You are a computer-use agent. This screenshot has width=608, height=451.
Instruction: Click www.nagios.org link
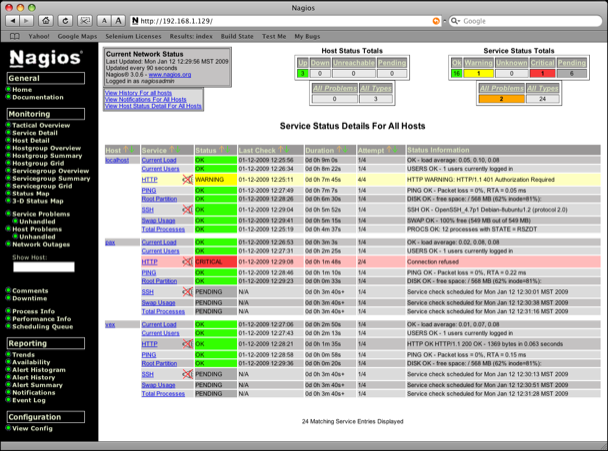pyautogui.click(x=170, y=74)
